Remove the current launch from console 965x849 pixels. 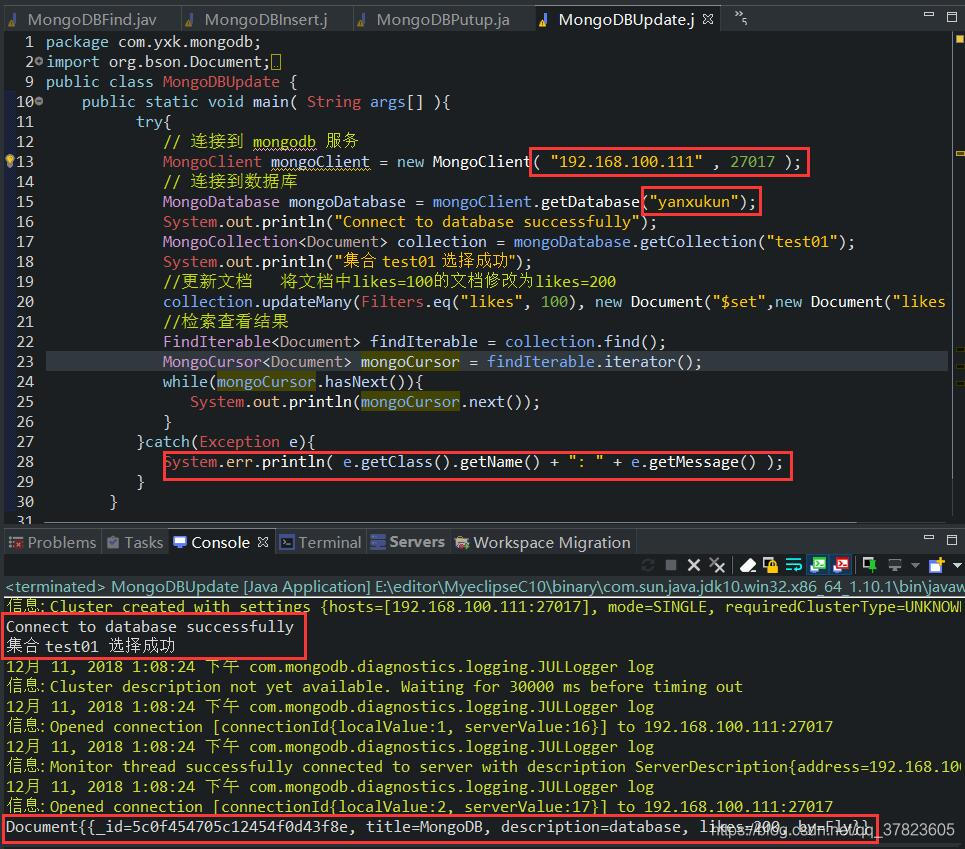[694, 565]
